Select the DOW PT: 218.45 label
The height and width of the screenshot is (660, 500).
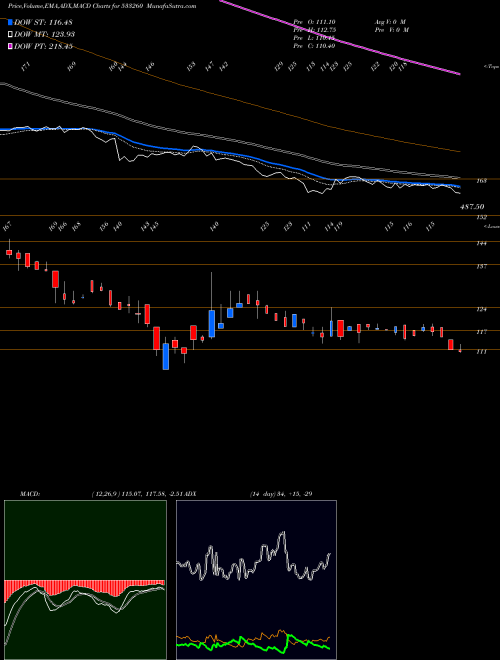43,46
